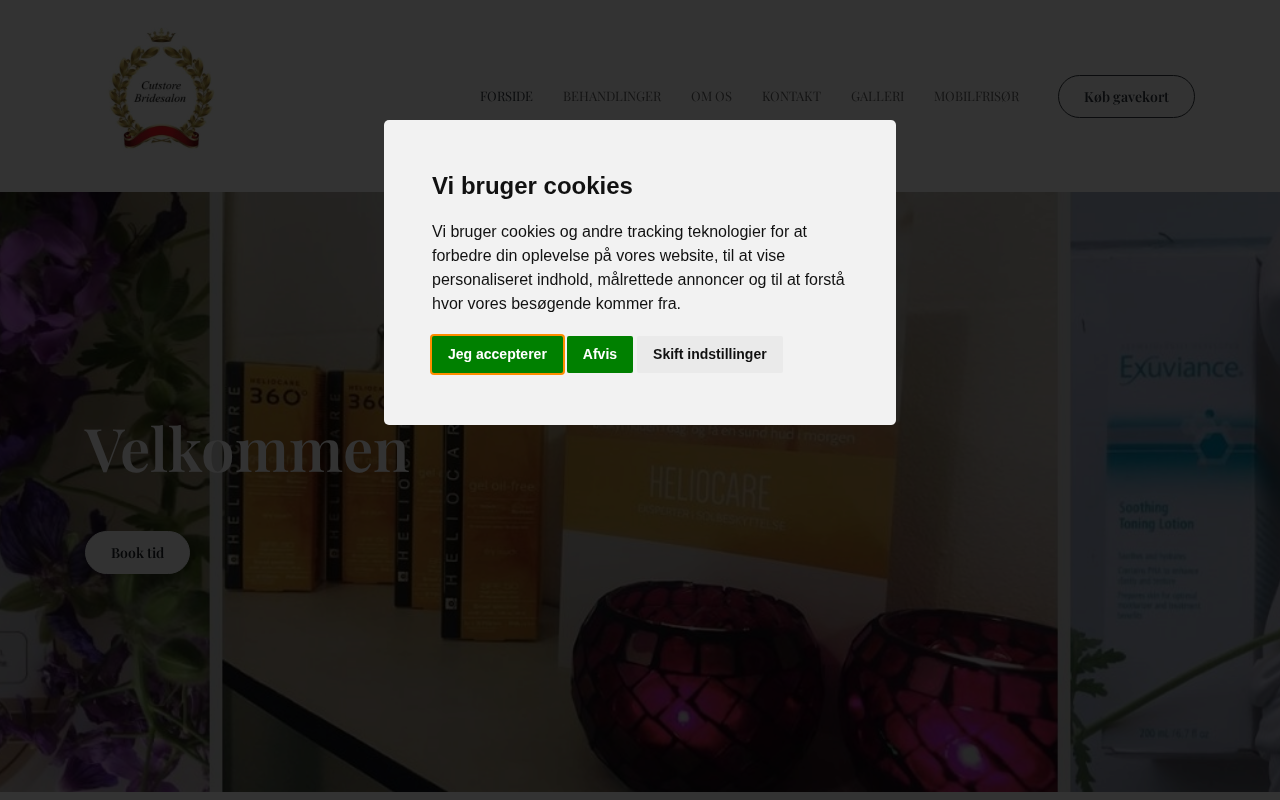The height and width of the screenshot is (800, 1280).
Task: Open Skift indstillinger cookie settings
Action: (x=710, y=354)
